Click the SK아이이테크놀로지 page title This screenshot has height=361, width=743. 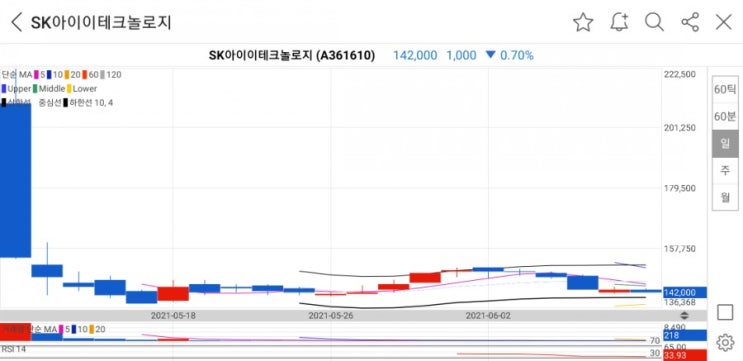click(100, 22)
